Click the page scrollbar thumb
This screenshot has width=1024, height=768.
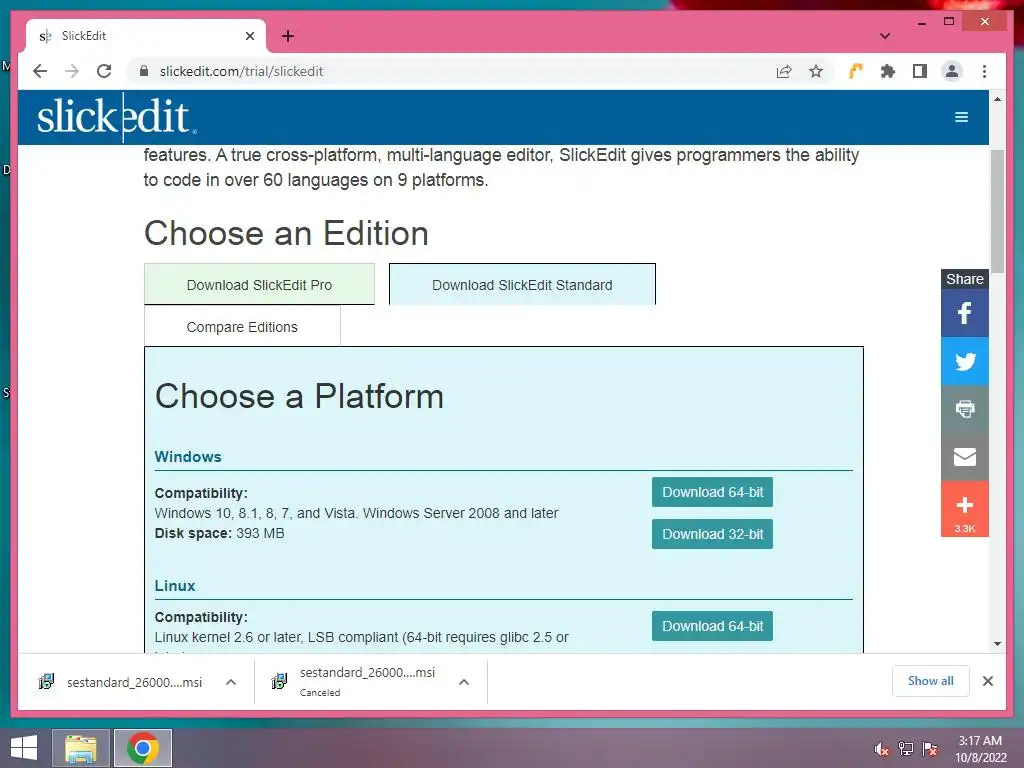(x=997, y=210)
